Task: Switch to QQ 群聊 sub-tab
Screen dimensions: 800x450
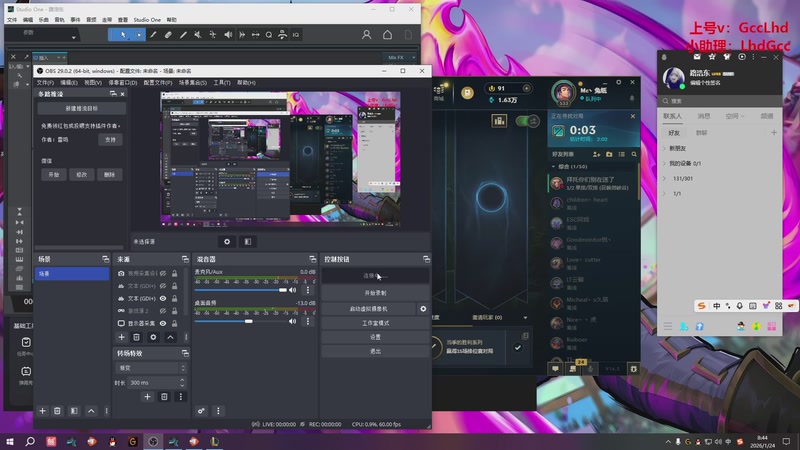Action: (702, 133)
